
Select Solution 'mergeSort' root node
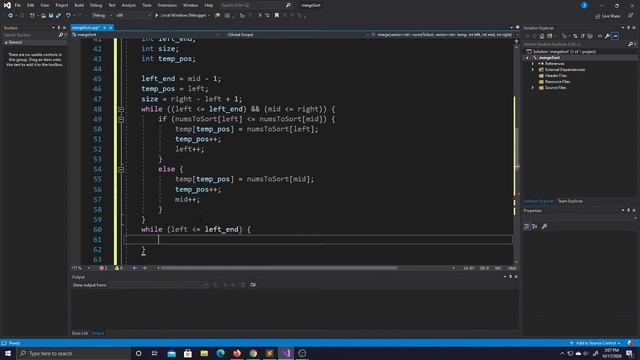click(x=564, y=51)
